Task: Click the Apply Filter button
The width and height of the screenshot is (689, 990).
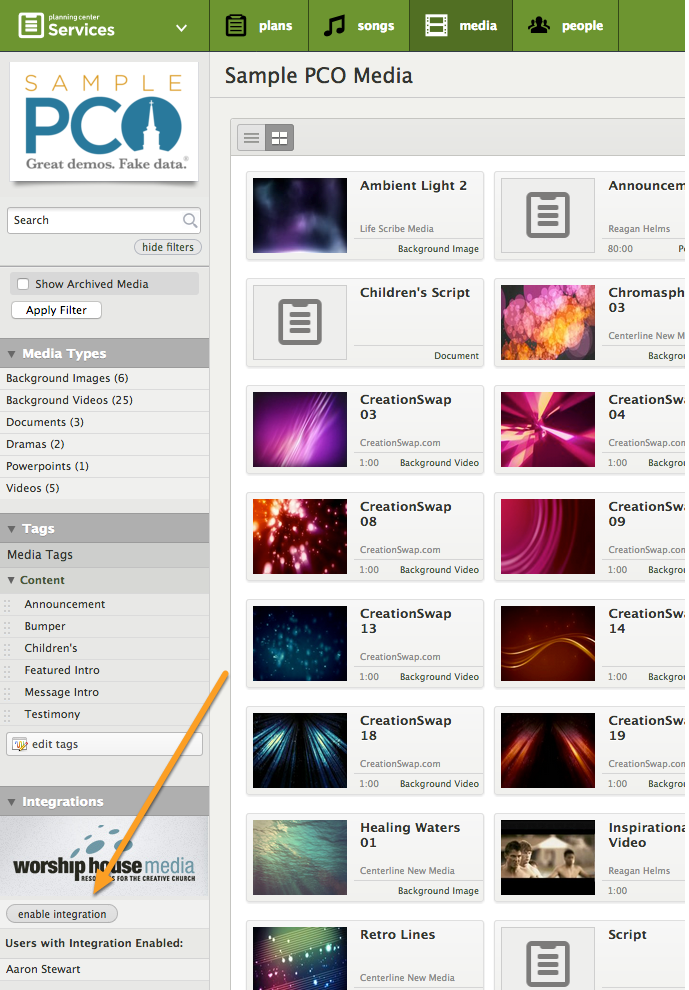Action: coord(56,310)
